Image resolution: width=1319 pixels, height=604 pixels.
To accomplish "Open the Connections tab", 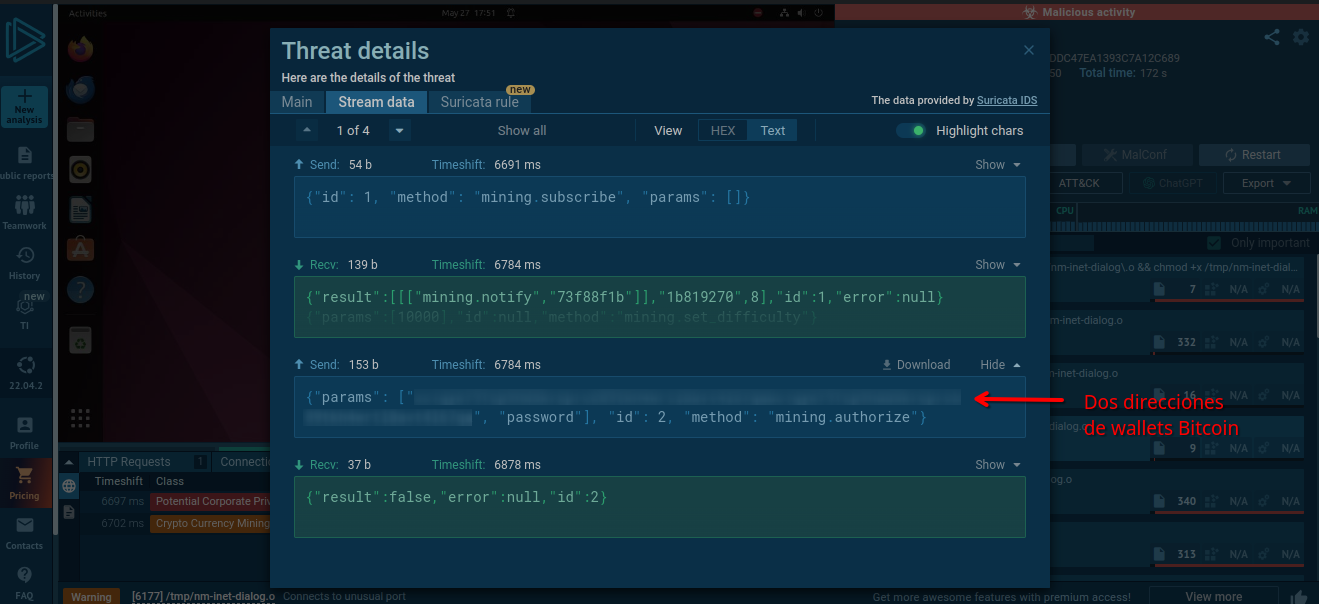I will (x=244, y=462).
